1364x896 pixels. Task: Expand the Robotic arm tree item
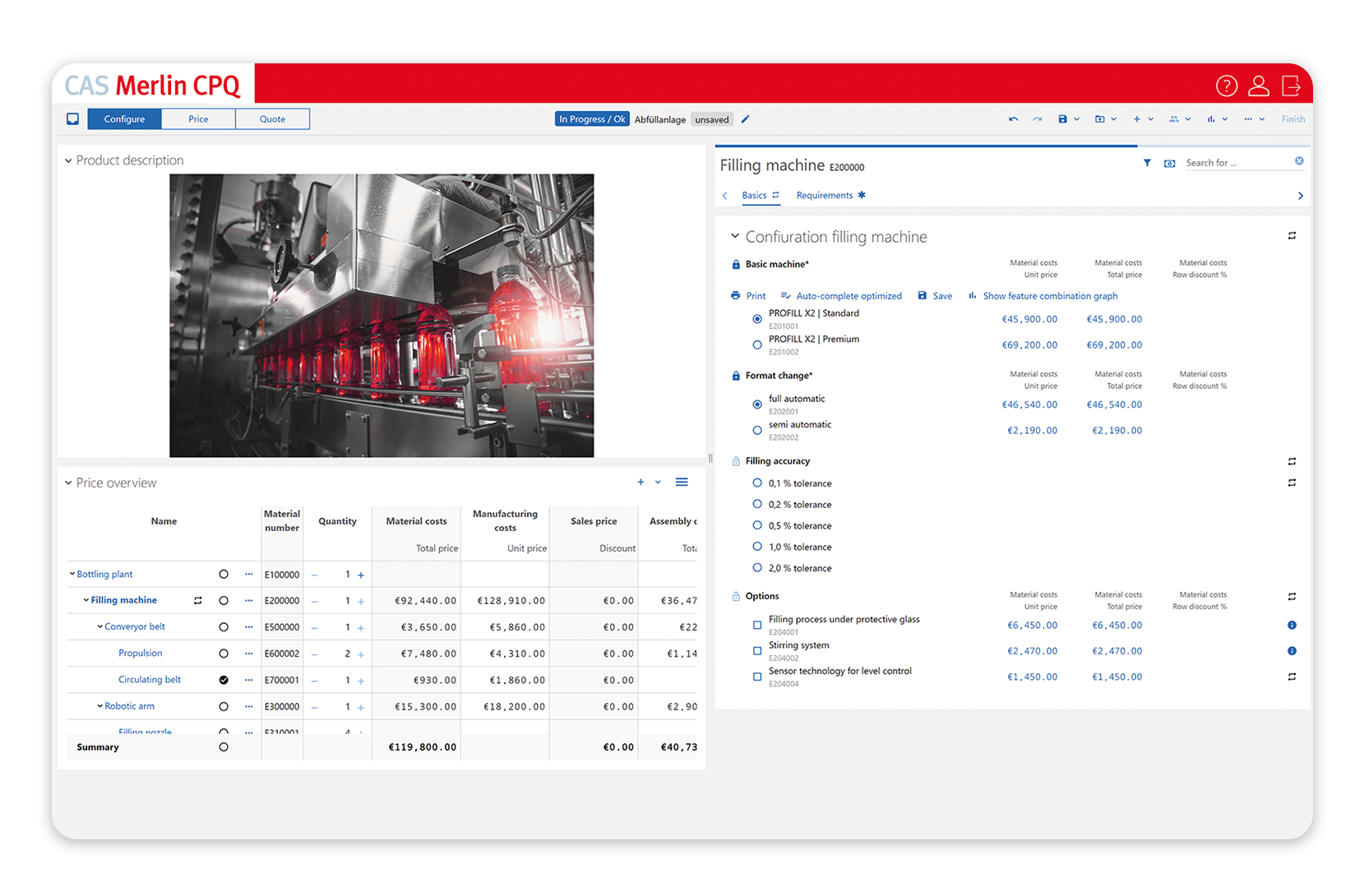pyautogui.click(x=99, y=705)
